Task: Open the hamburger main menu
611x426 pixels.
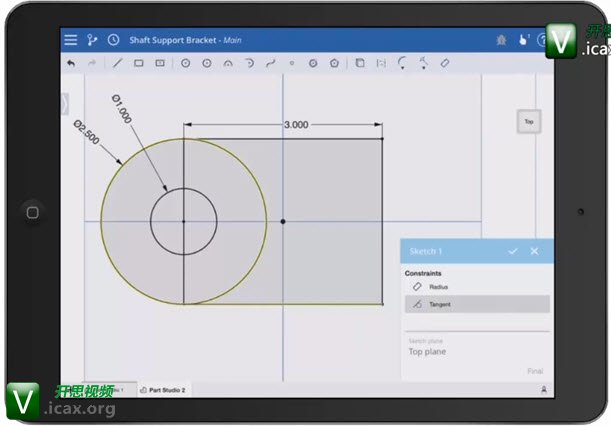Action: (x=70, y=40)
